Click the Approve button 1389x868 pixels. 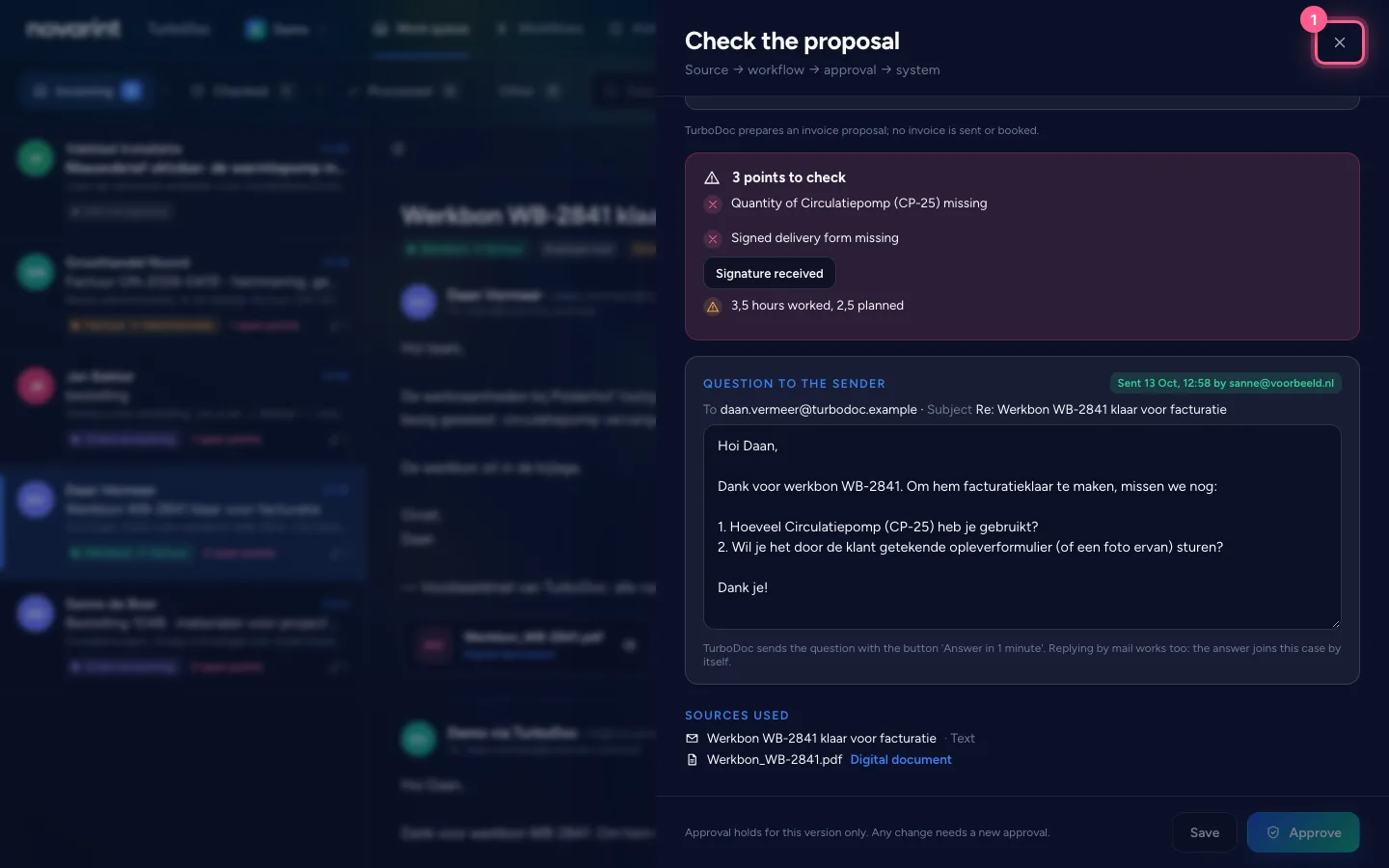click(1303, 832)
